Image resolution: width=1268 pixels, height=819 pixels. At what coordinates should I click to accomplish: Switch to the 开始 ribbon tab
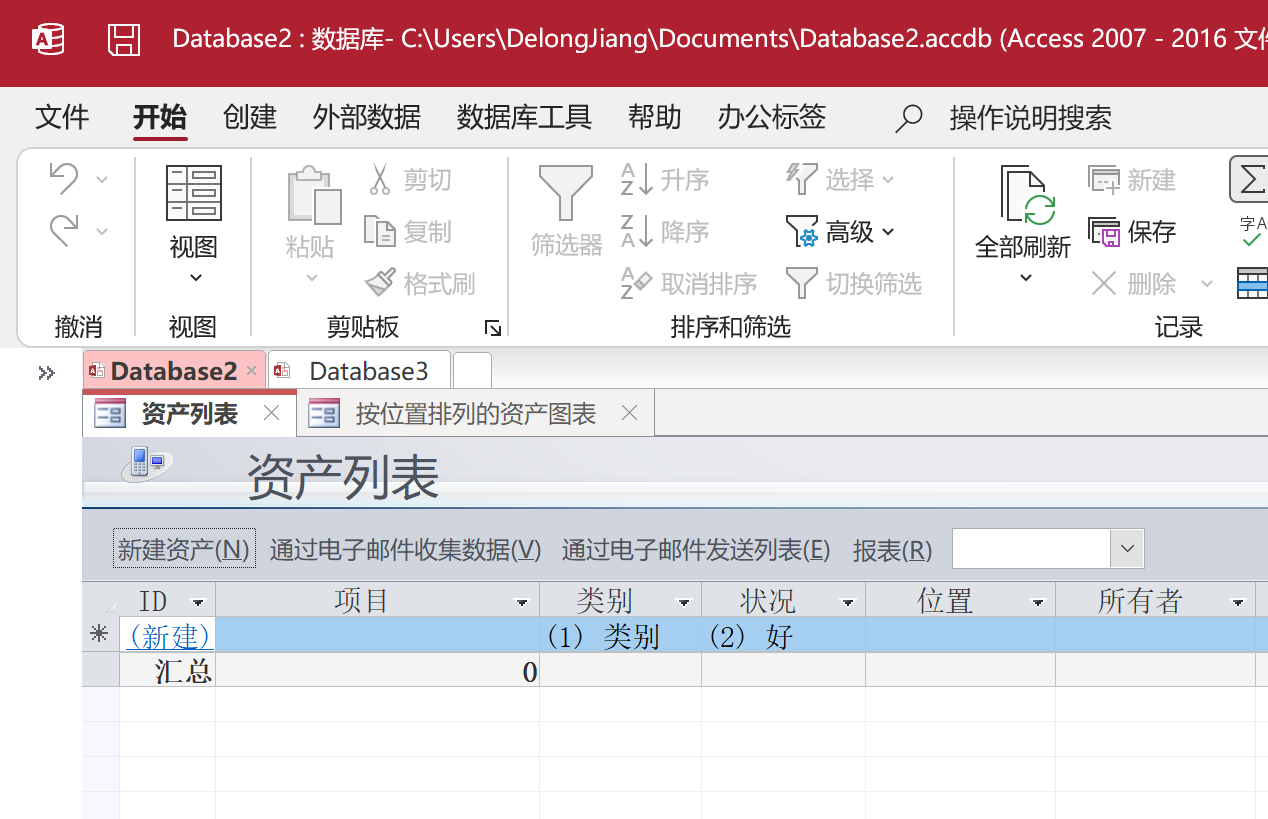pos(160,118)
